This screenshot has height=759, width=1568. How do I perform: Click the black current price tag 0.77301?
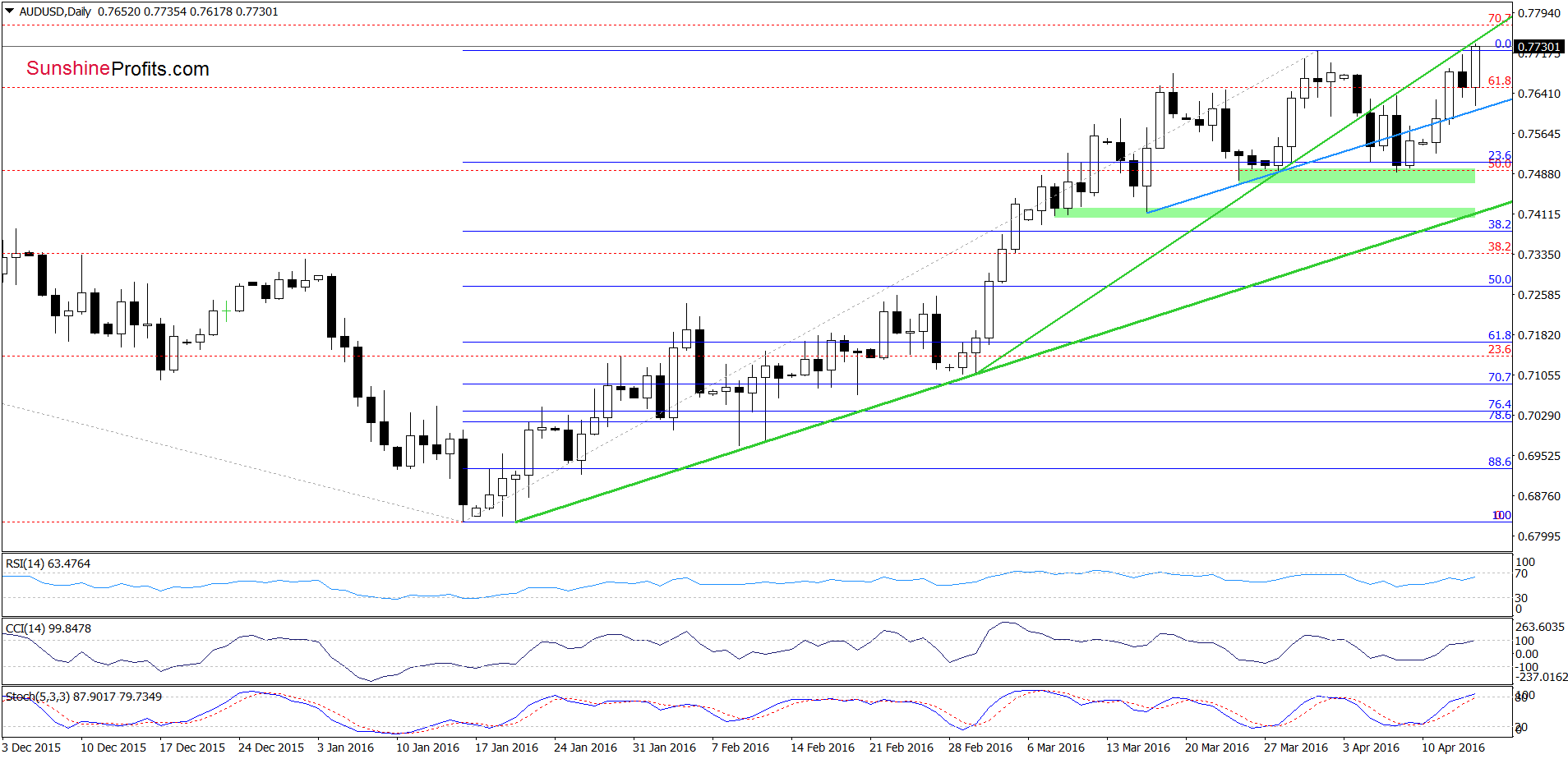(1538, 47)
